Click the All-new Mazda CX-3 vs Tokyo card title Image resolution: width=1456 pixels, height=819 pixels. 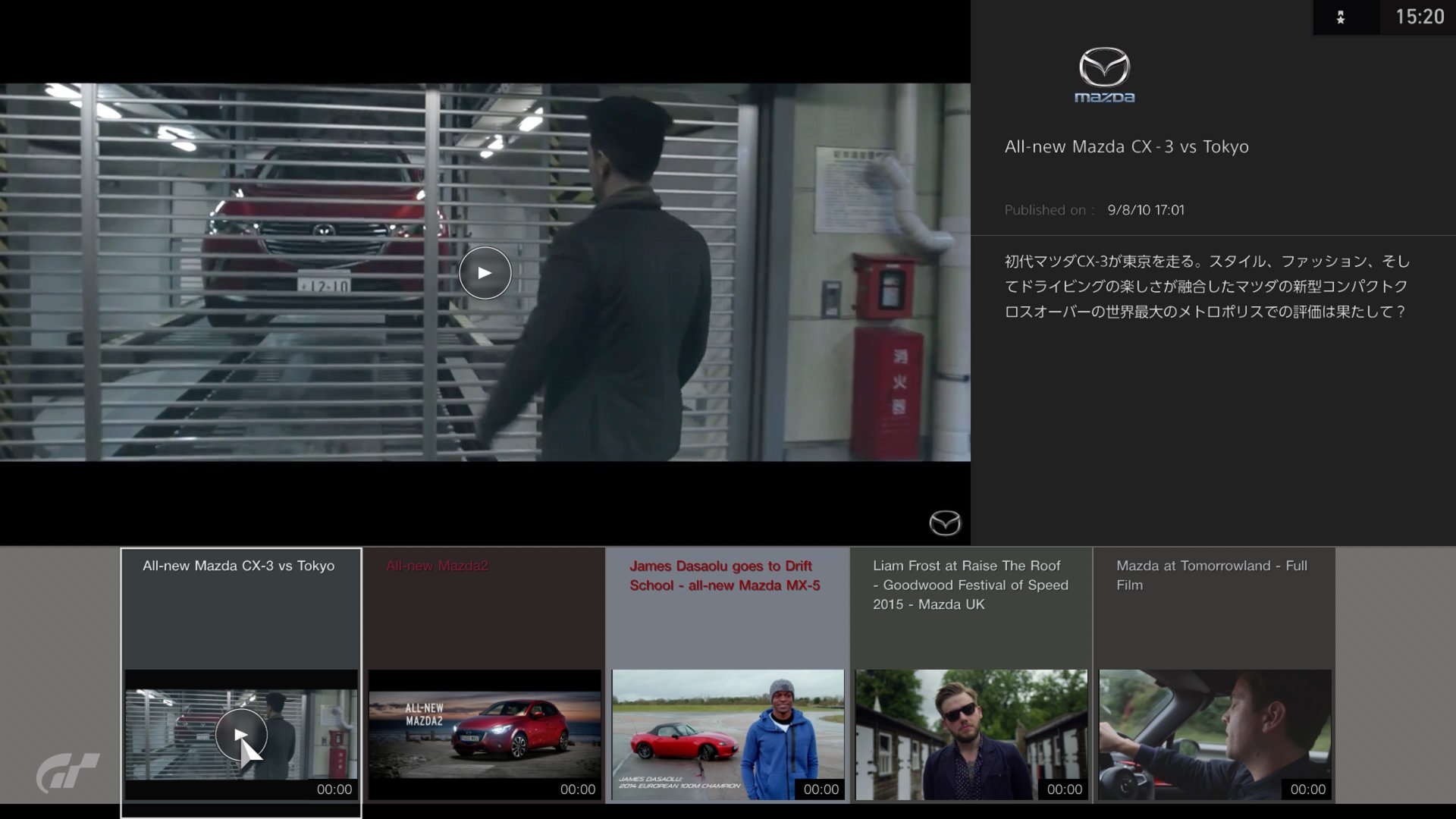click(238, 566)
